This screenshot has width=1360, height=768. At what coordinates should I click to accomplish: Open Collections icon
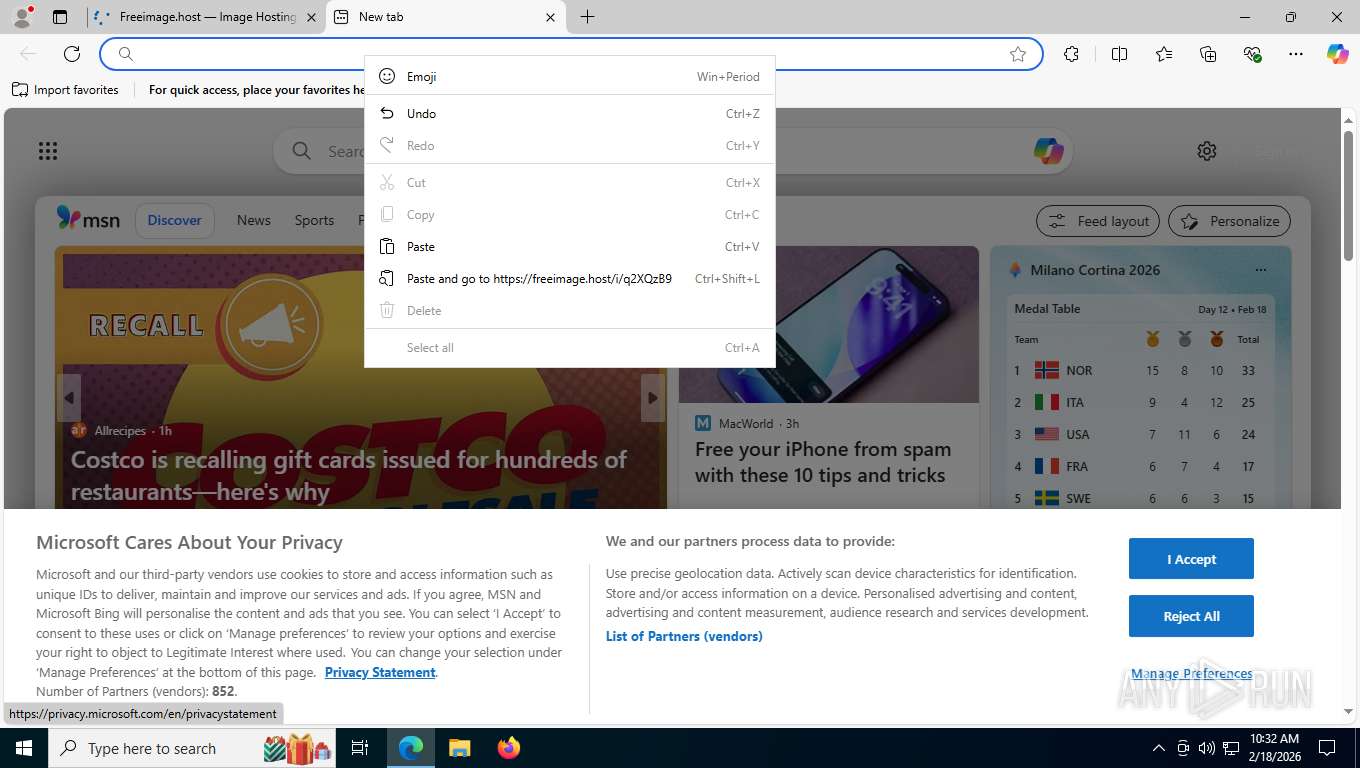click(1208, 54)
